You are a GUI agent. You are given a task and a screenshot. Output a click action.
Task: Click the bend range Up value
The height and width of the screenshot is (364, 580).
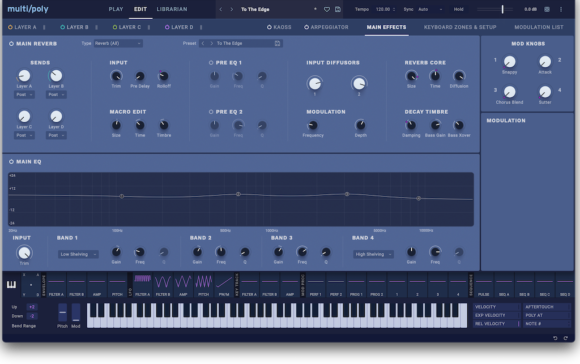31,307
